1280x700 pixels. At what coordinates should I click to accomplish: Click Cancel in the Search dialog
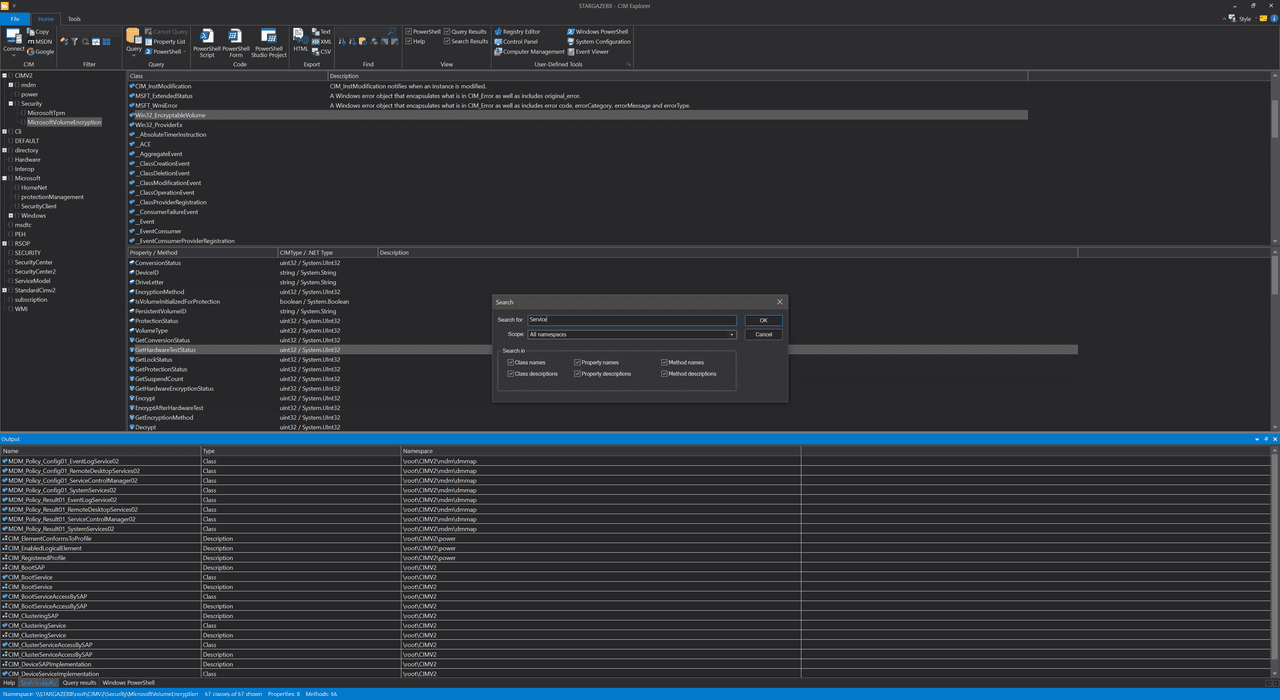[x=764, y=334]
